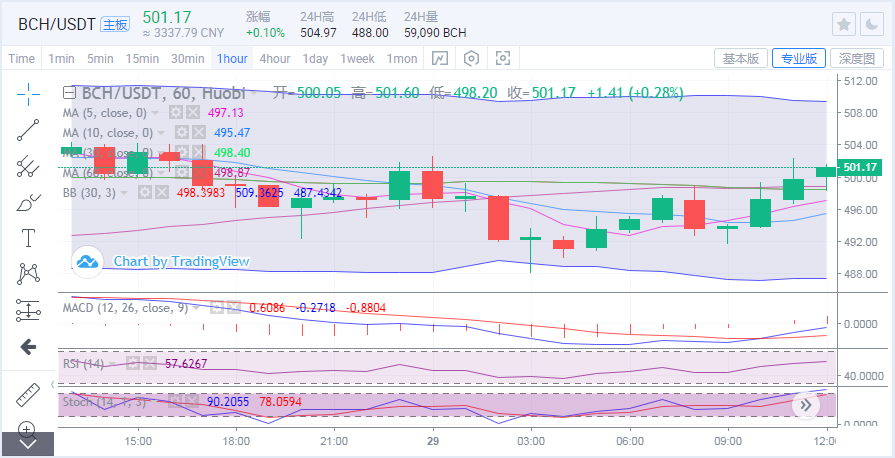Select the 1mon interval
895x458 pixels.
[402, 58]
